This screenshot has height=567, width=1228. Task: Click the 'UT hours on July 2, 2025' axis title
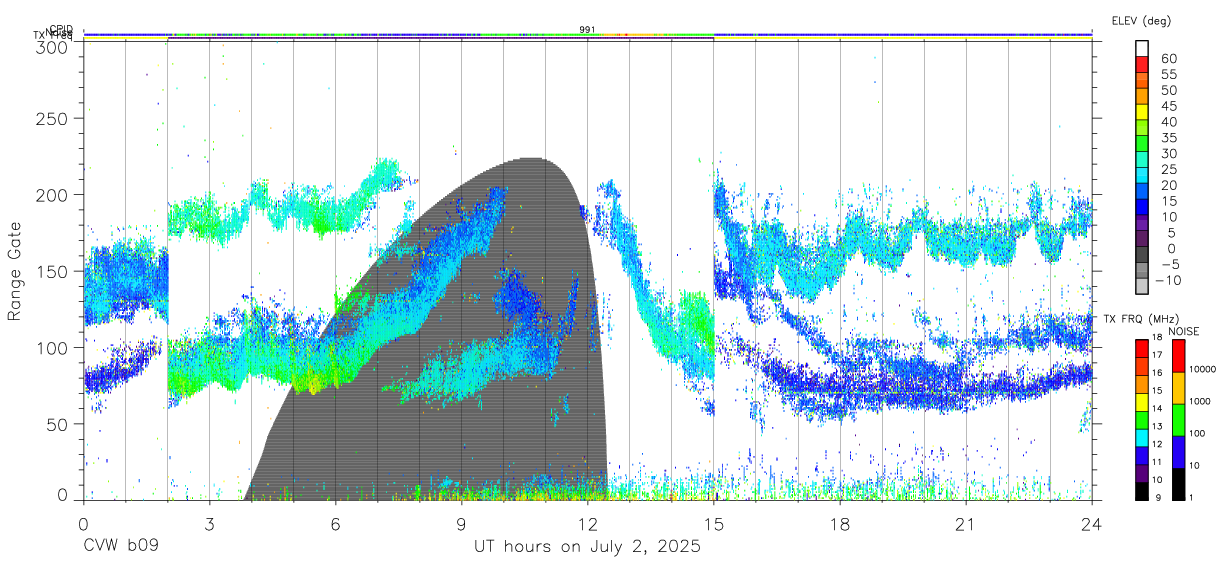click(587, 547)
